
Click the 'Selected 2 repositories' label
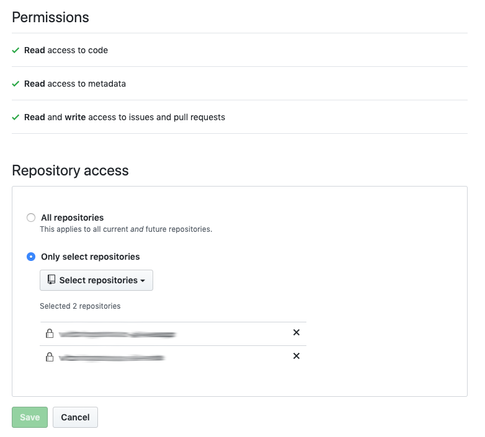click(80, 306)
